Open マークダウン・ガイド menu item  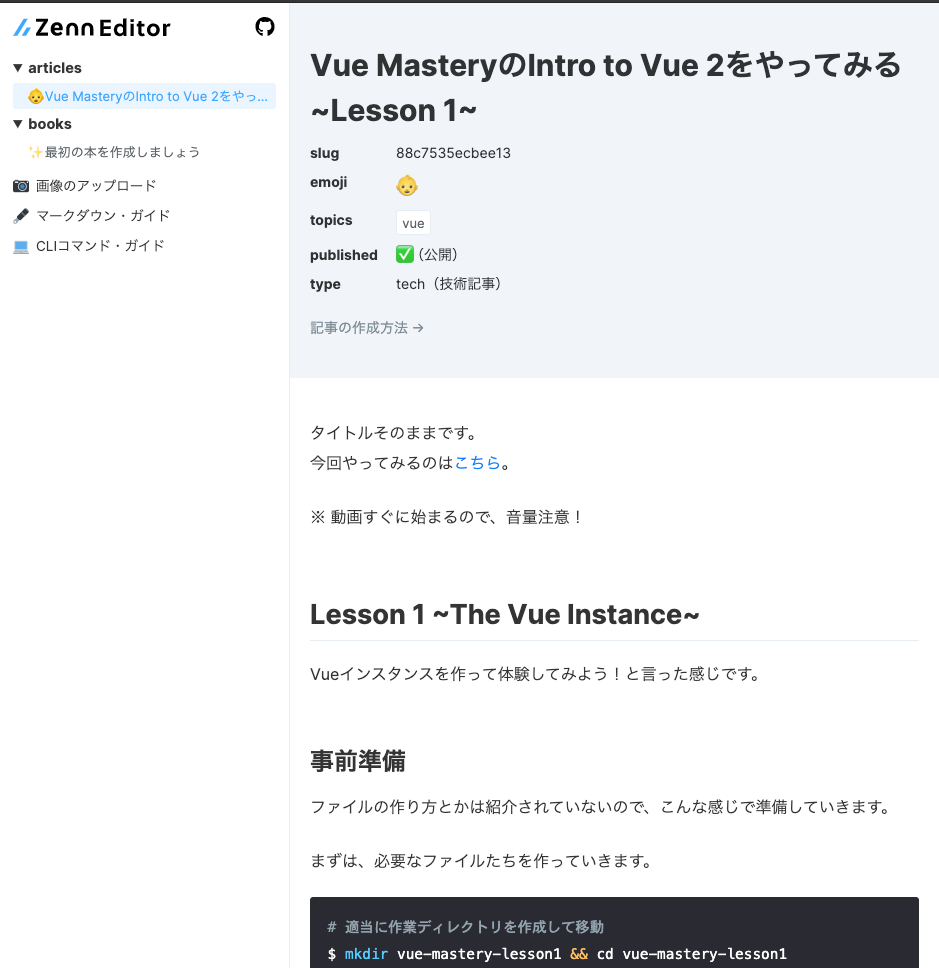pos(103,215)
